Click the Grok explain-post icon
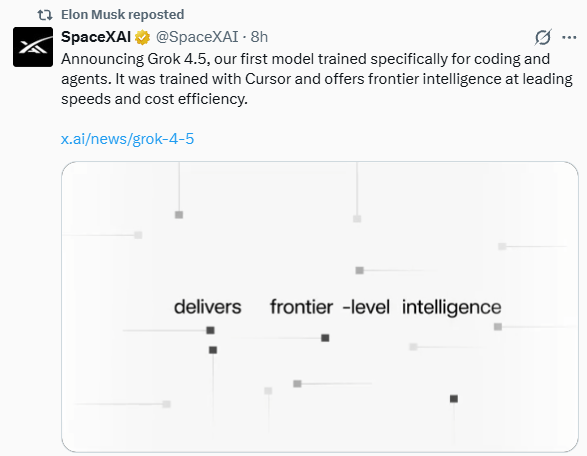 click(543, 37)
